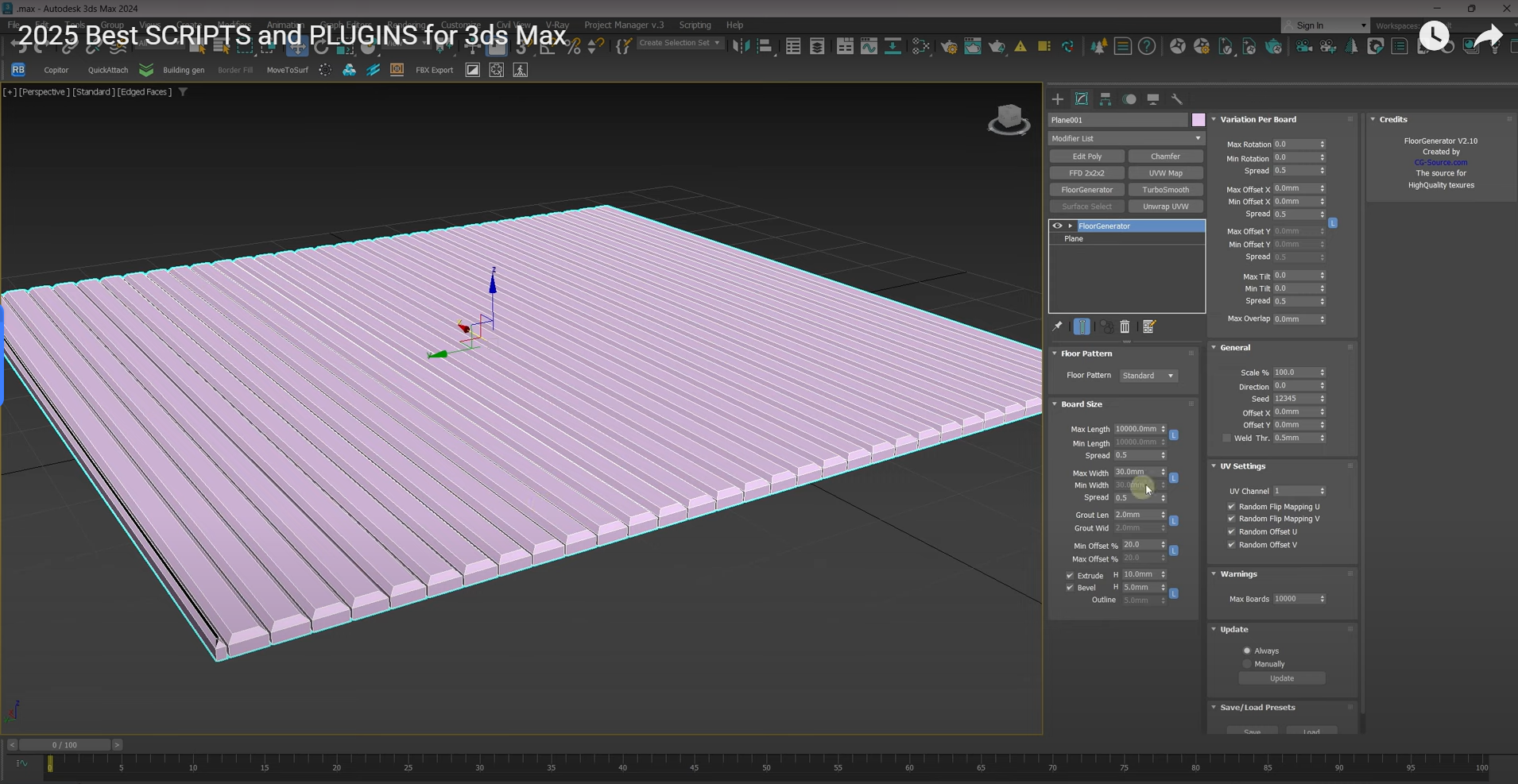Toggle FloorGenerator modifier visibility eye
The height and width of the screenshot is (784, 1518).
(1057, 226)
